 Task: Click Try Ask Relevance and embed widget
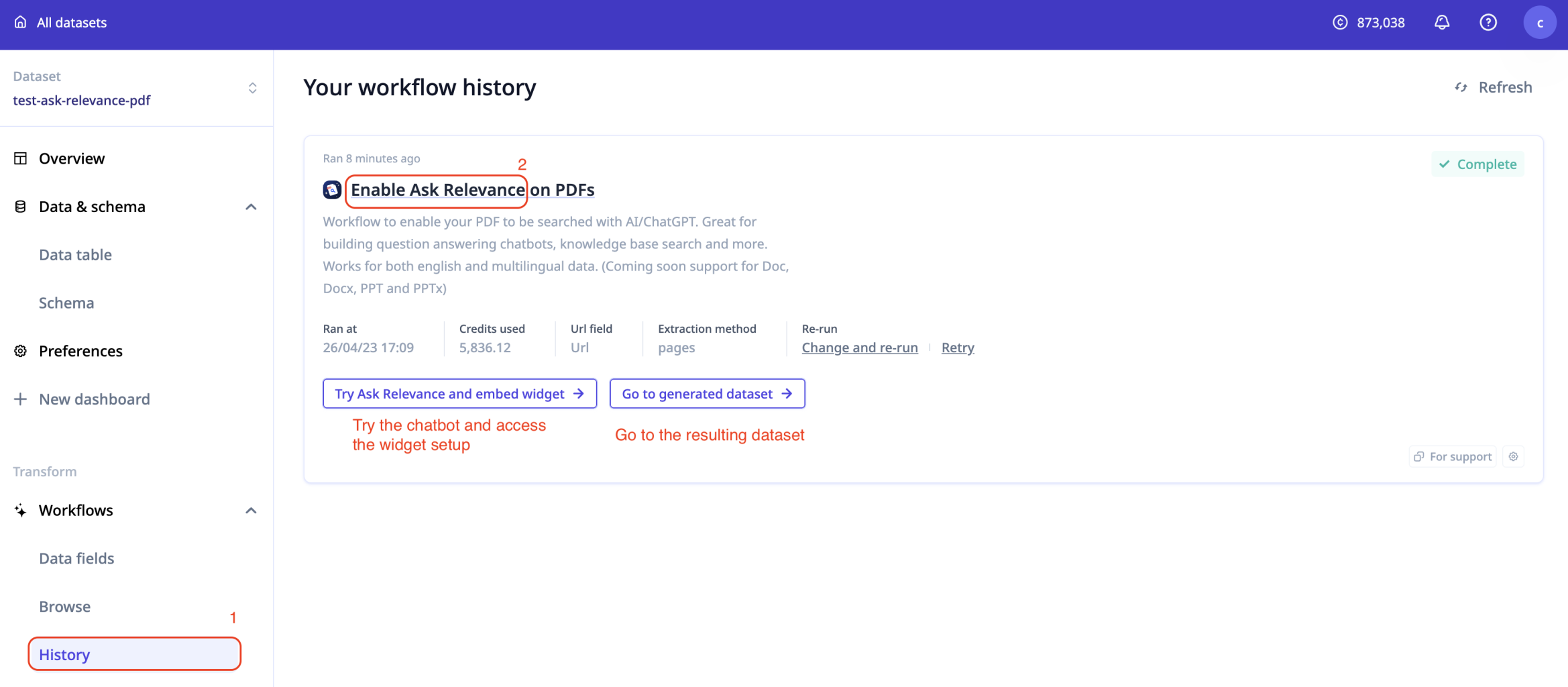[x=459, y=394]
